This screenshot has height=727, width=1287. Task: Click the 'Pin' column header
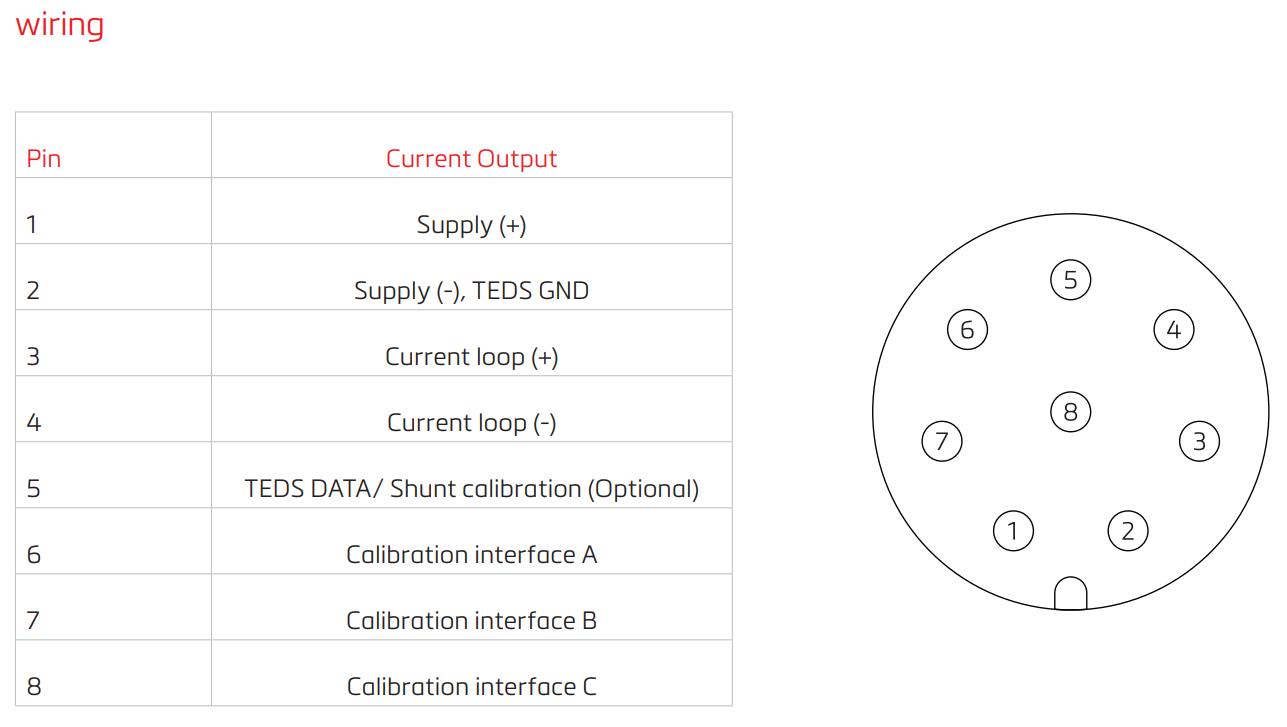(44, 159)
